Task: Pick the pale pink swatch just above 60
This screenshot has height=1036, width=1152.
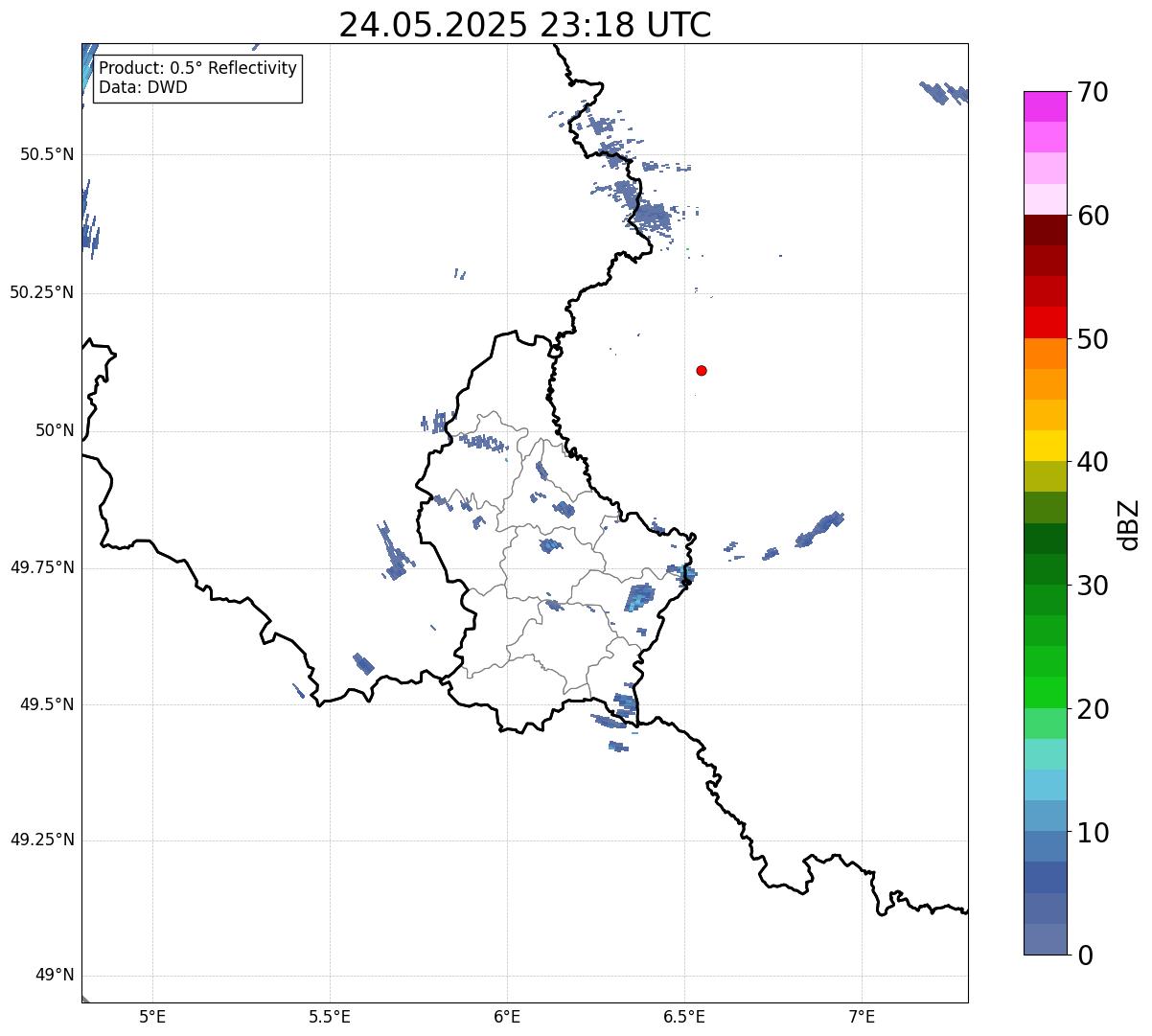Action: 1045,199
